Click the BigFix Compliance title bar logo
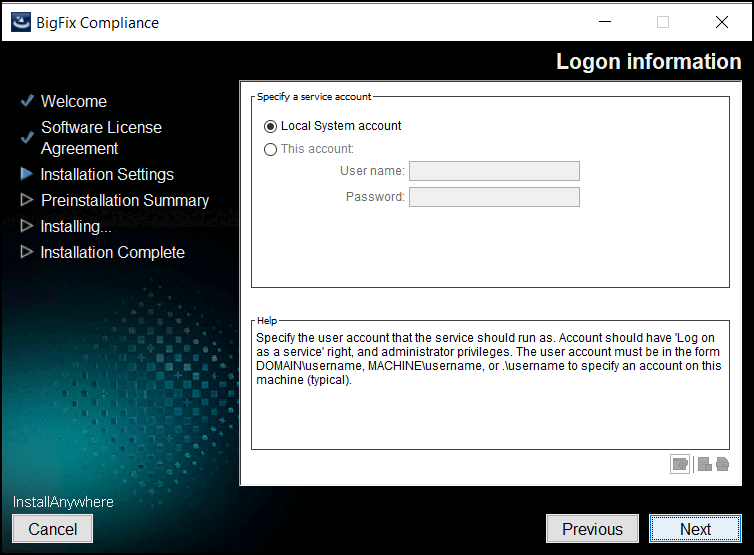Screen dimensions: 754x555 (x=21, y=22)
